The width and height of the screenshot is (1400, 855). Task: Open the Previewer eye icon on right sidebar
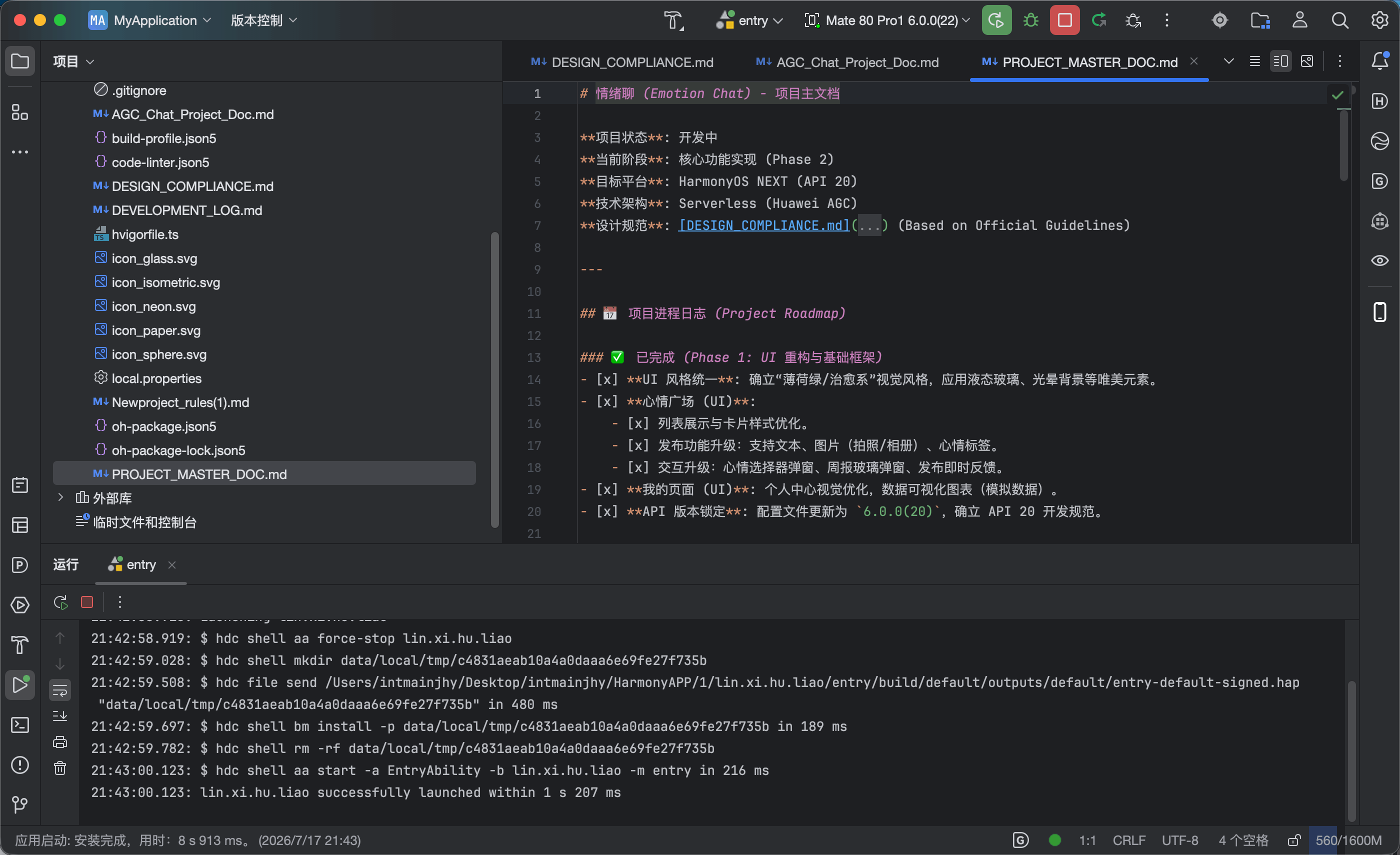[1379, 261]
